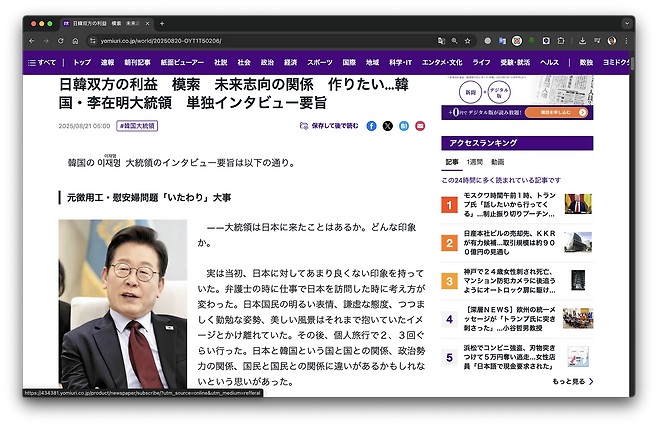Share article on Facebook
The height and width of the screenshot is (427, 658).
click(x=372, y=126)
